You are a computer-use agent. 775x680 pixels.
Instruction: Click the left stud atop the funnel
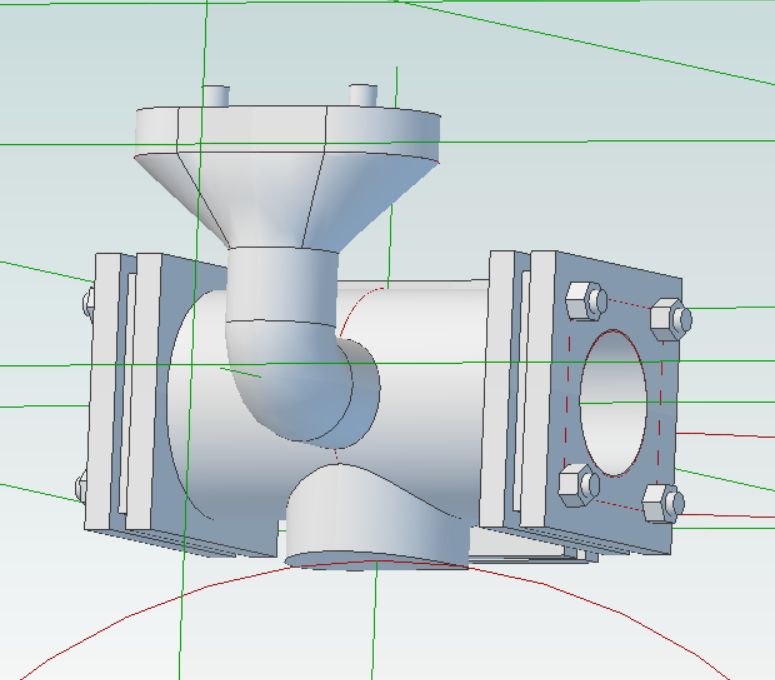[216, 95]
